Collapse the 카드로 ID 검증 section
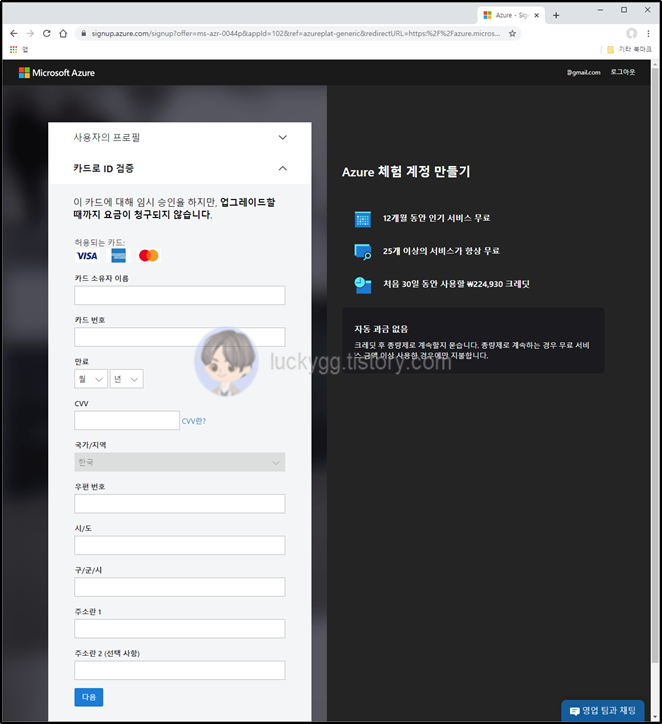The image size is (662, 724). pos(180,169)
